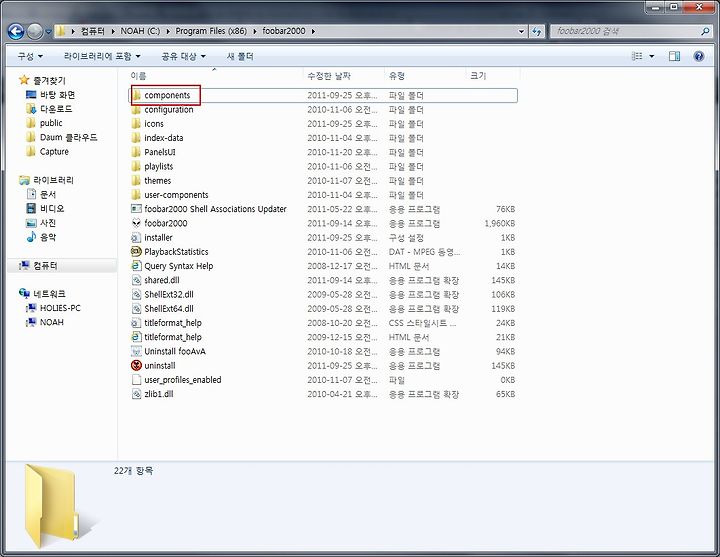The height and width of the screenshot is (557, 720).
Task: Select the red uninstall application icon
Action: [136, 366]
